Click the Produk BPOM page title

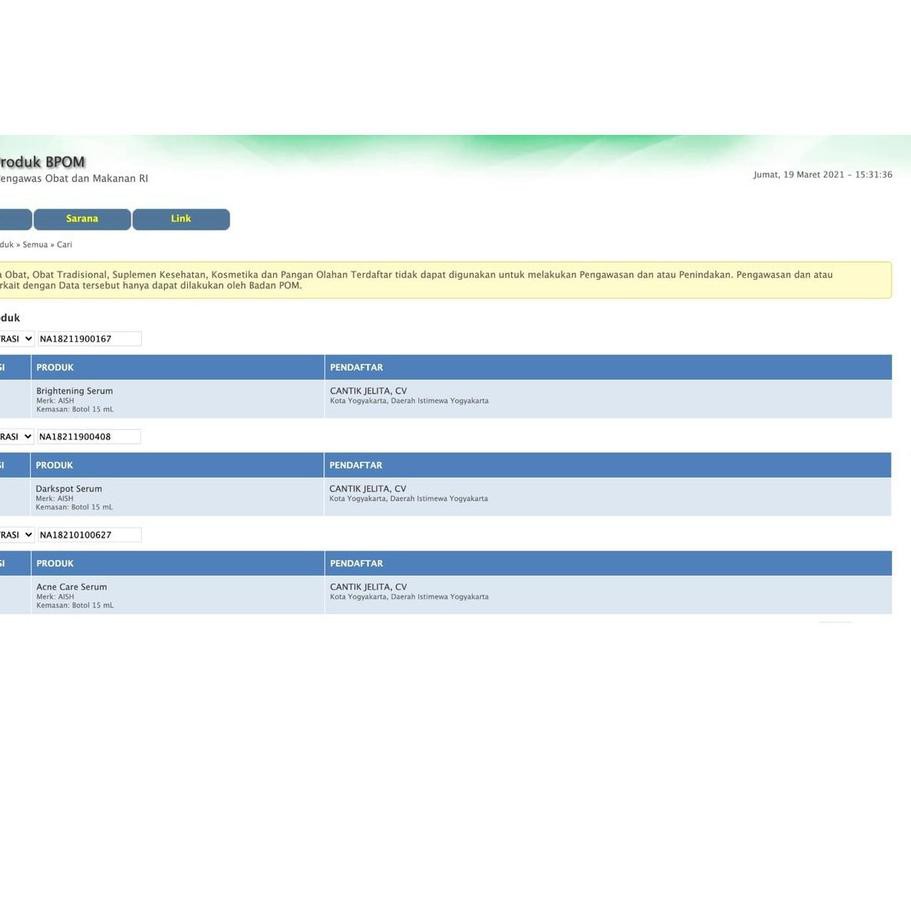click(42, 162)
